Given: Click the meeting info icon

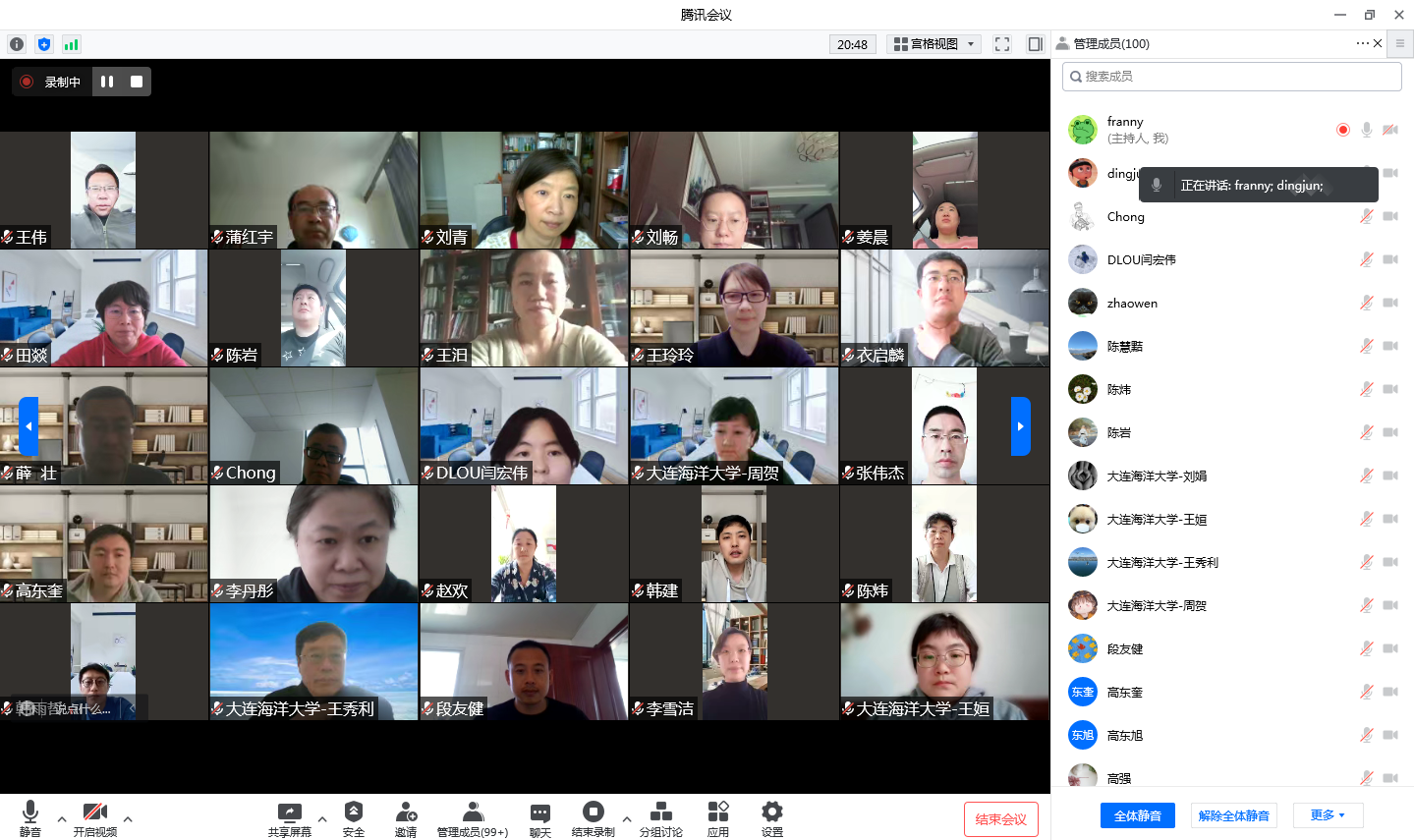Looking at the screenshot, I should tap(17, 44).
